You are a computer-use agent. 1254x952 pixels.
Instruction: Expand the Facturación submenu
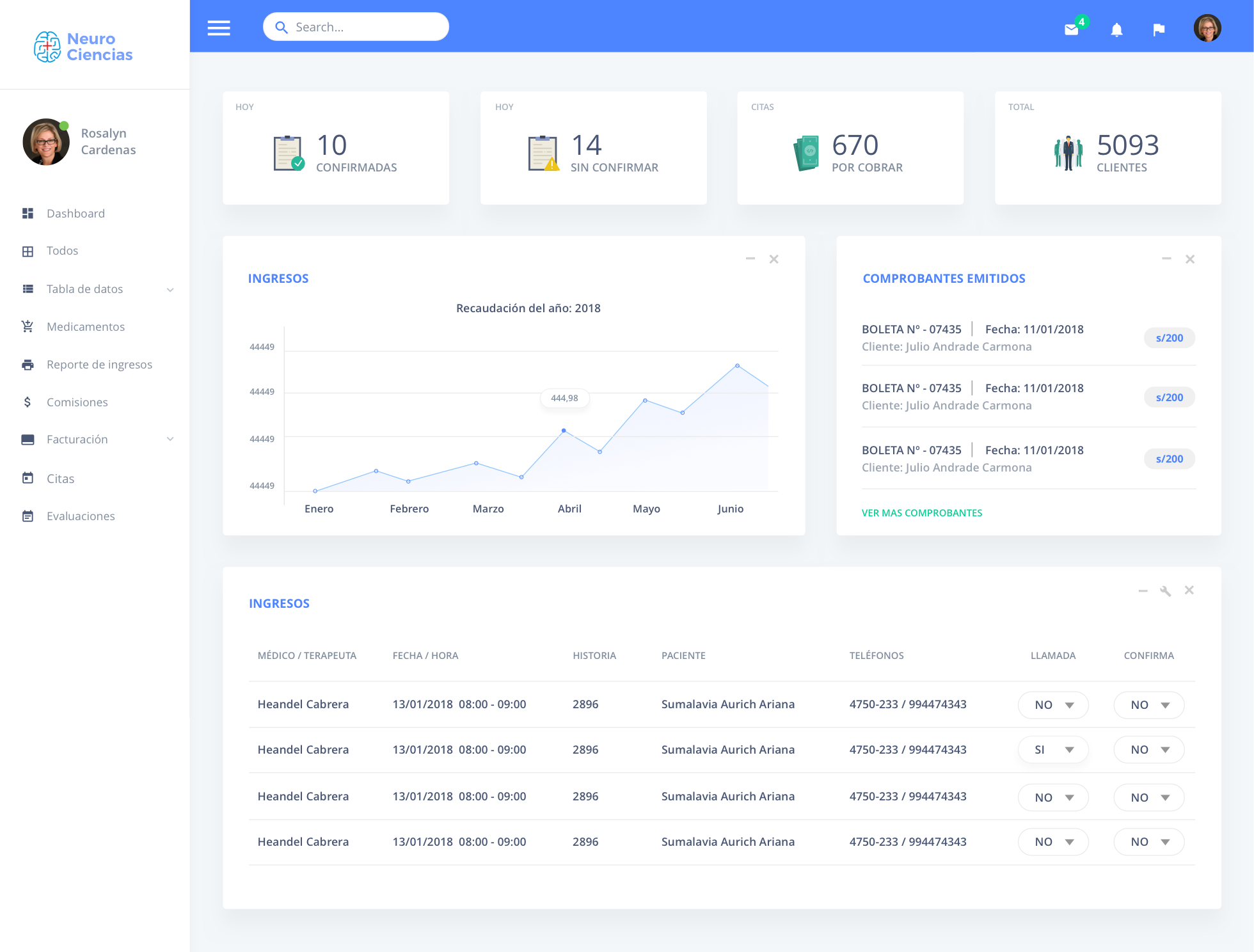[170, 440]
